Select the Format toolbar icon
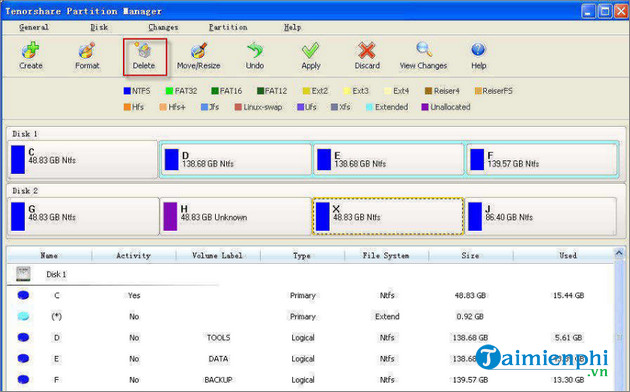The width and height of the screenshot is (630, 392). (87, 50)
